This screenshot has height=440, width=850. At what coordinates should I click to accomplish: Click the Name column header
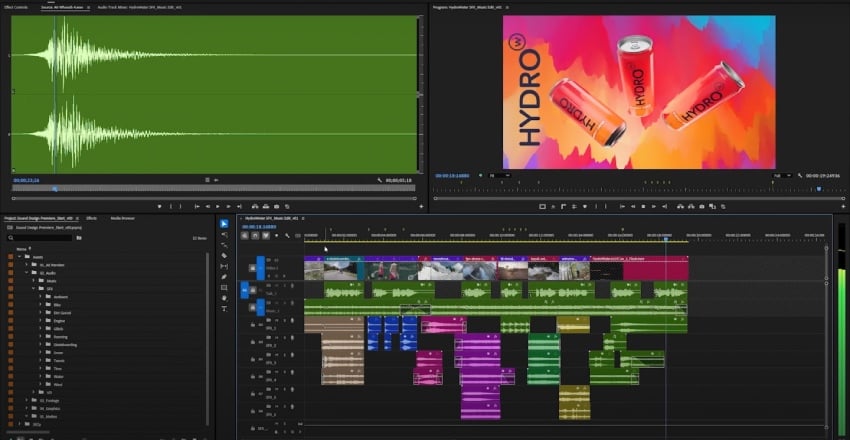point(21,249)
